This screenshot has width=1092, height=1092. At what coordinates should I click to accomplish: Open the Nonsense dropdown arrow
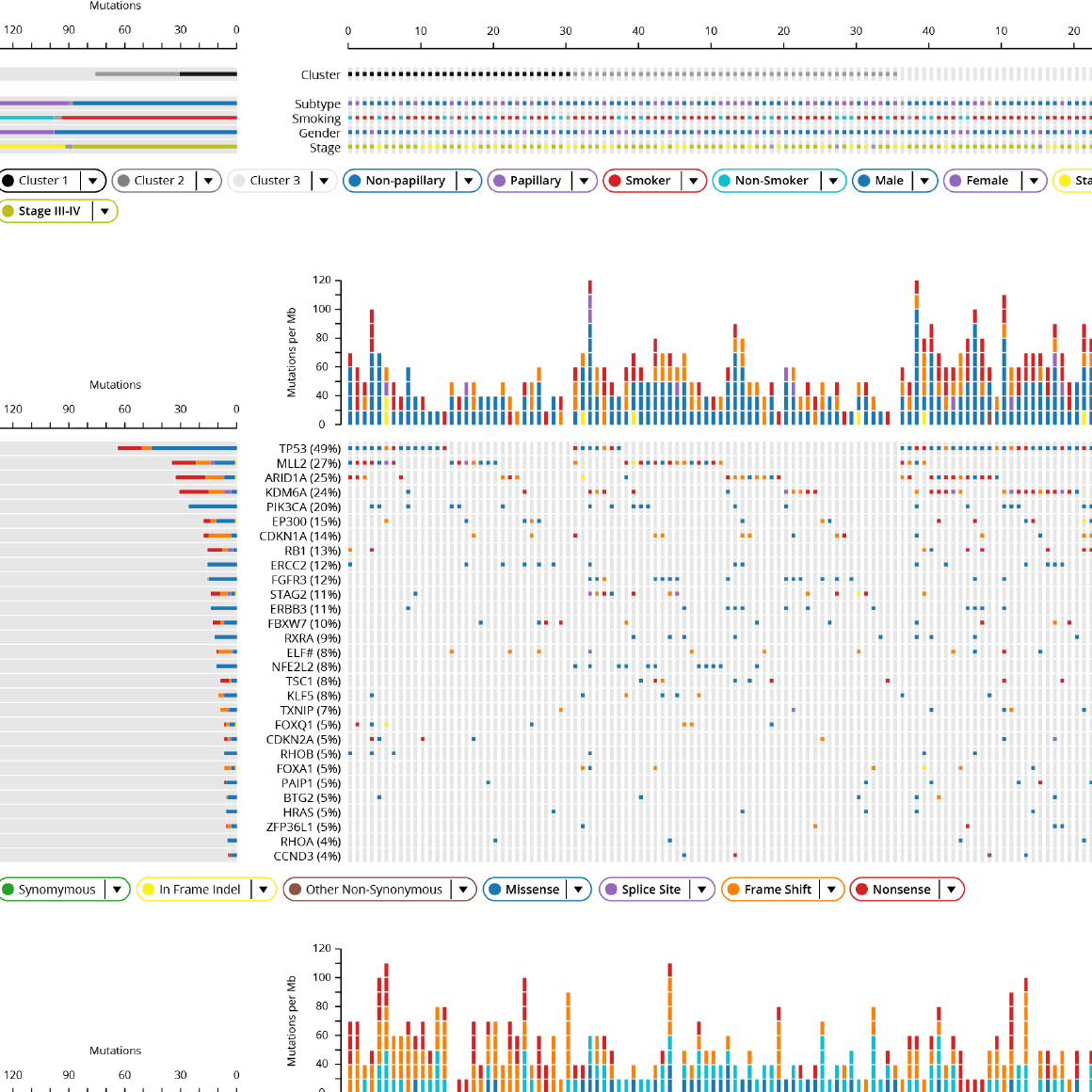pyautogui.click(x=952, y=890)
